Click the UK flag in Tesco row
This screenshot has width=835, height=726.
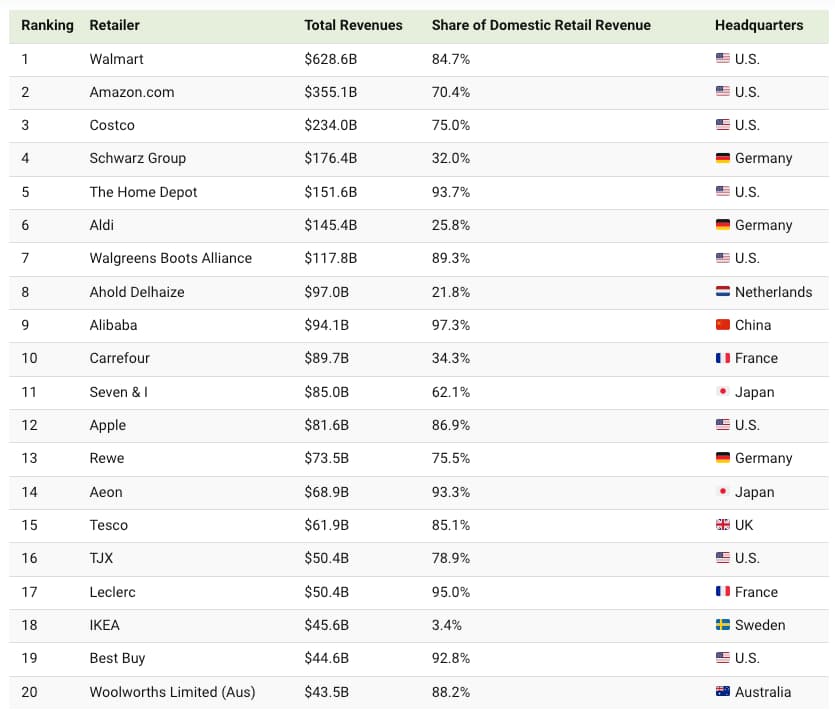pyautogui.click(x=722, y=525)
